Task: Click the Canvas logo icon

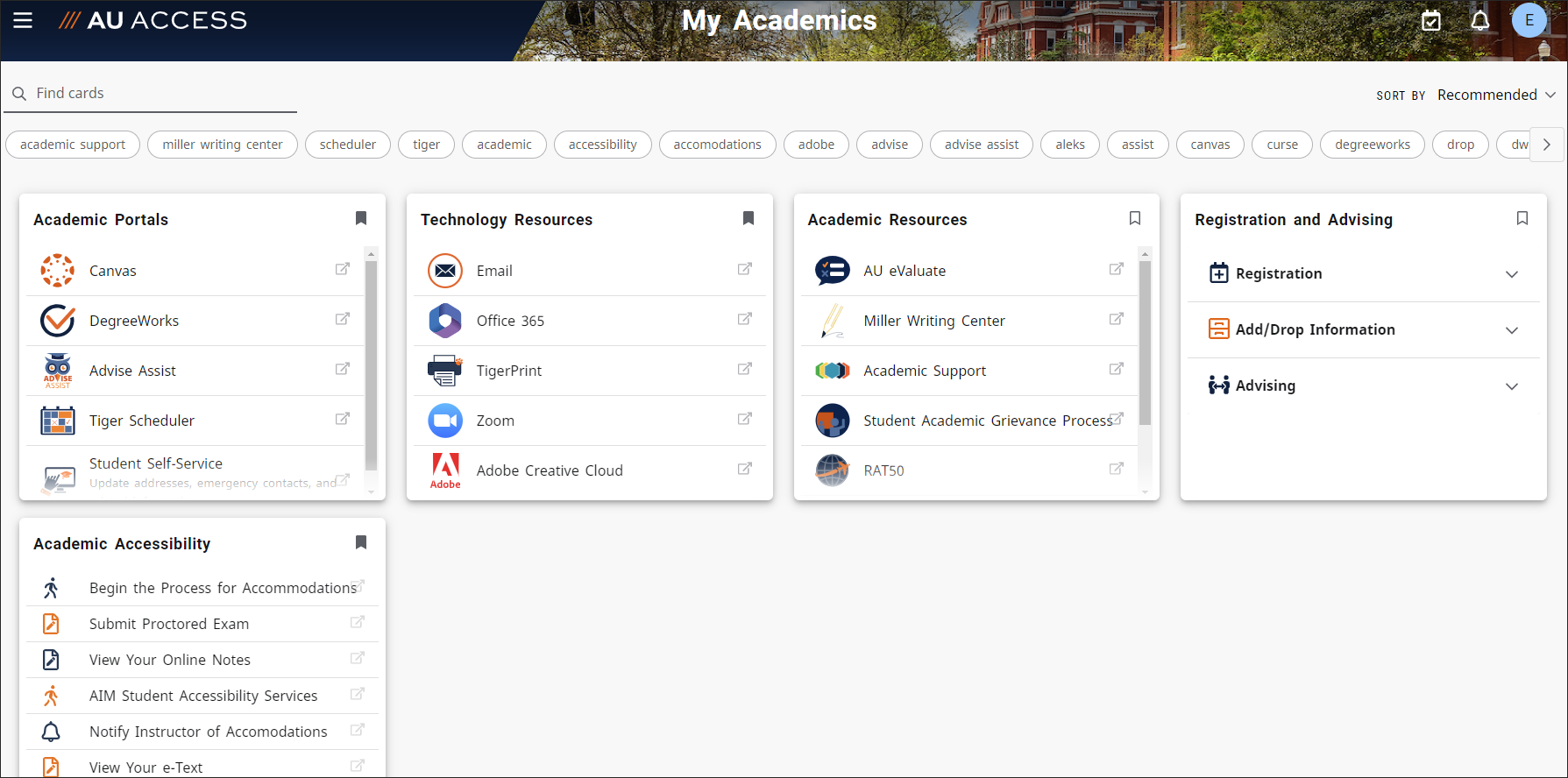Action: tap(58, 271)
